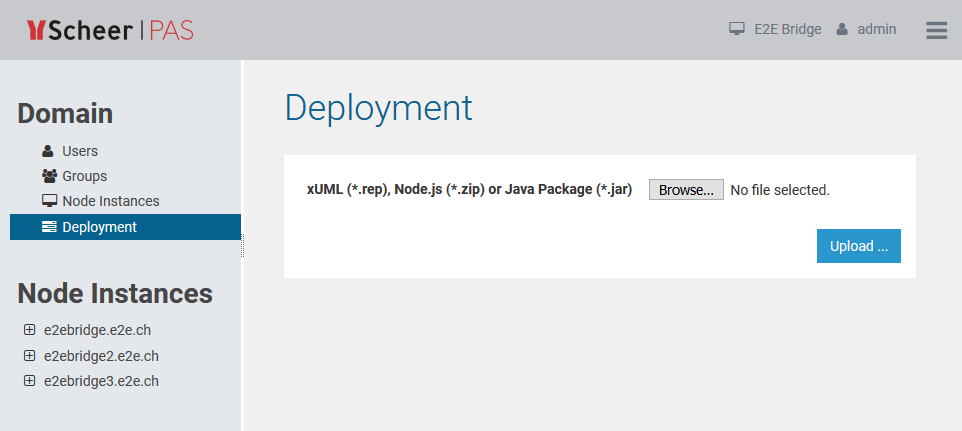Open the E2E Bridge header link

[x=790, y=29]
